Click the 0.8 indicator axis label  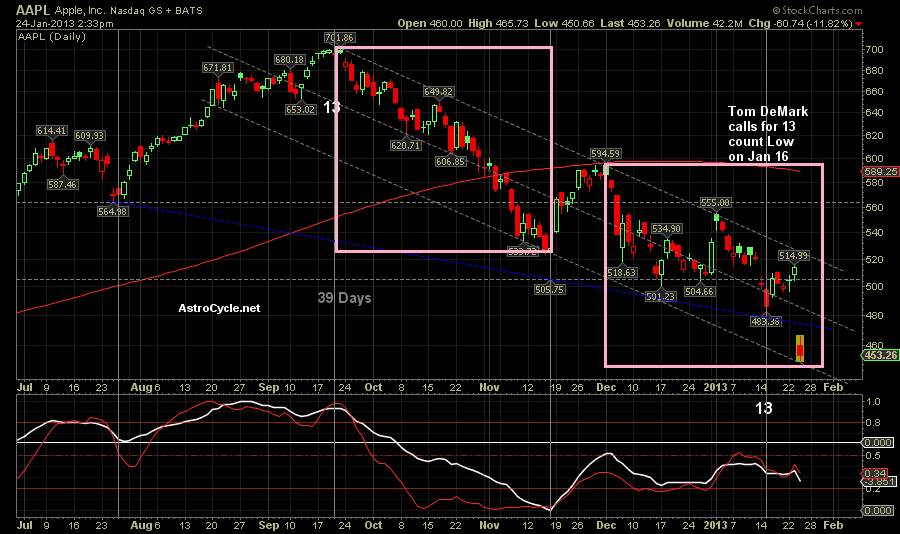point(873,423)
